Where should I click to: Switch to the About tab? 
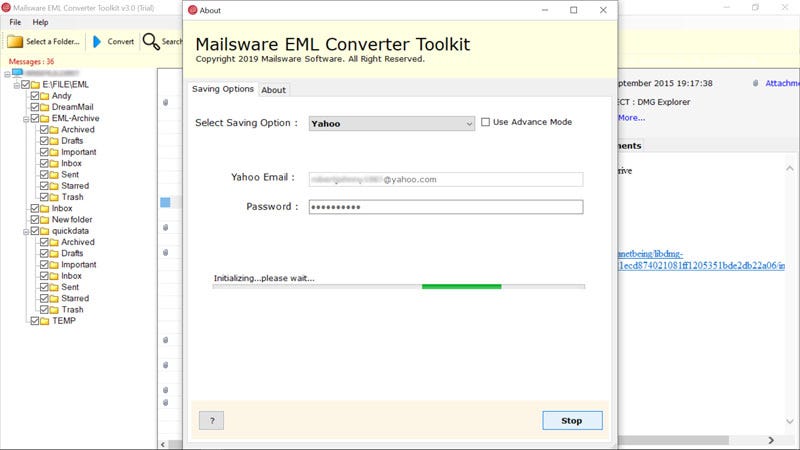tap(273, 90)
